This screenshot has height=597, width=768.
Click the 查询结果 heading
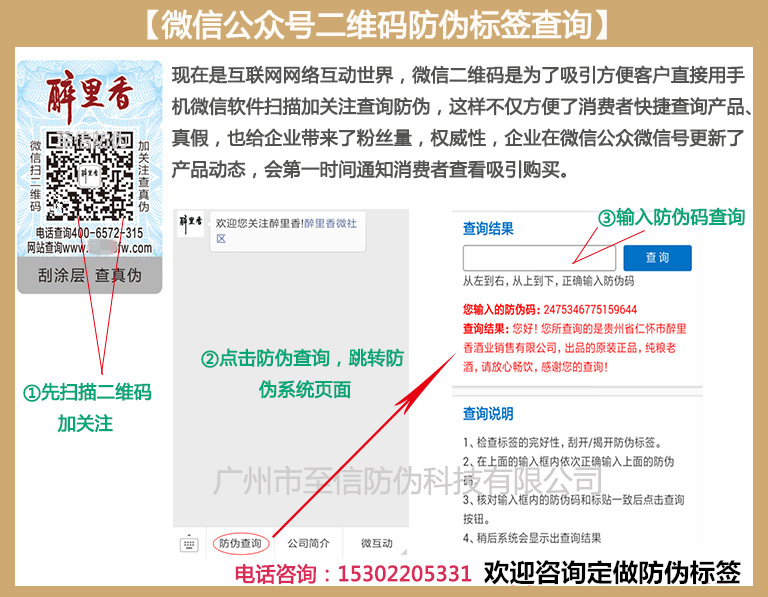(488, 228)
